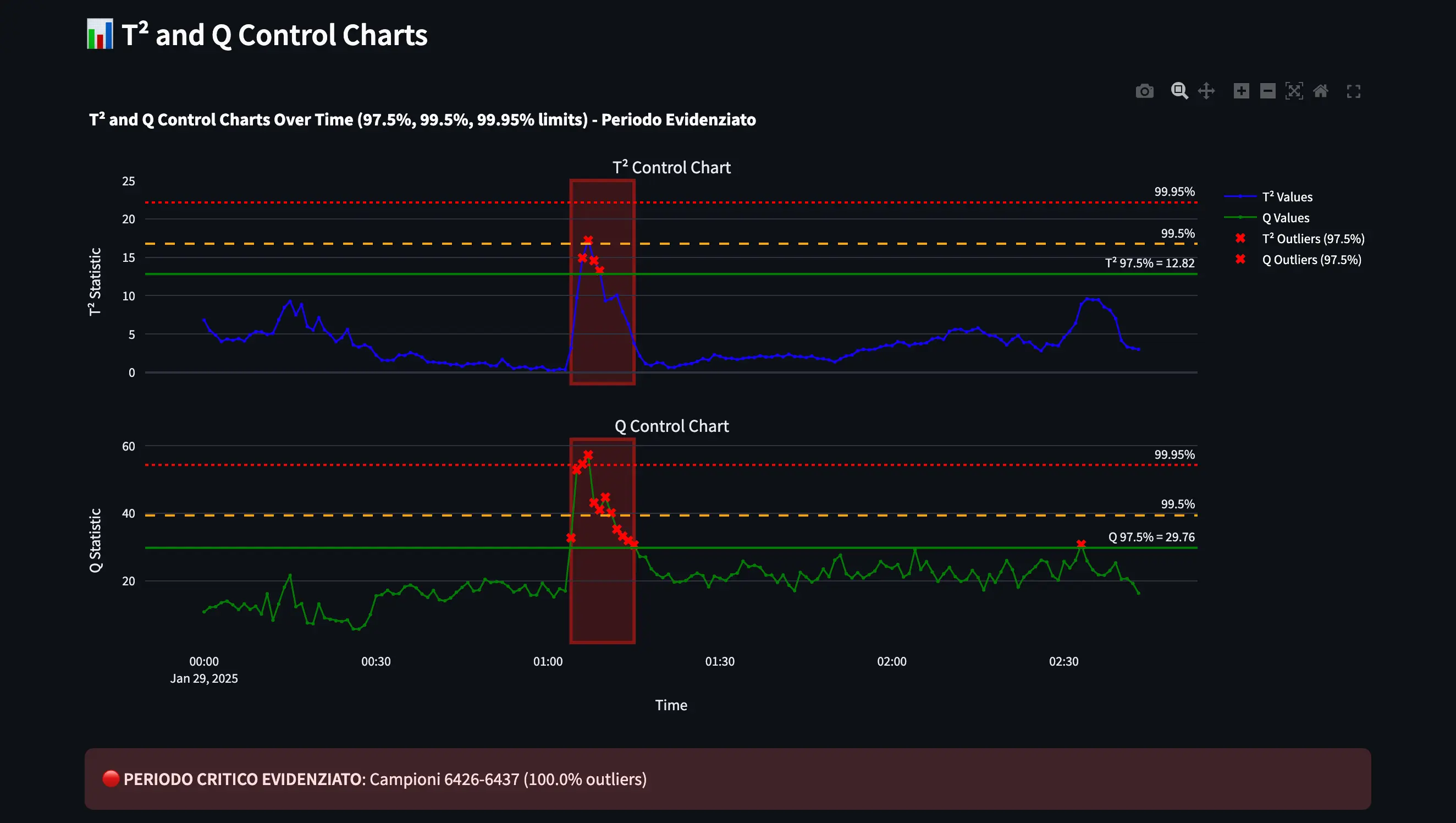1456x823 pixels.
Task: Zoom in using the plus icon
Action: point(1241,91)
